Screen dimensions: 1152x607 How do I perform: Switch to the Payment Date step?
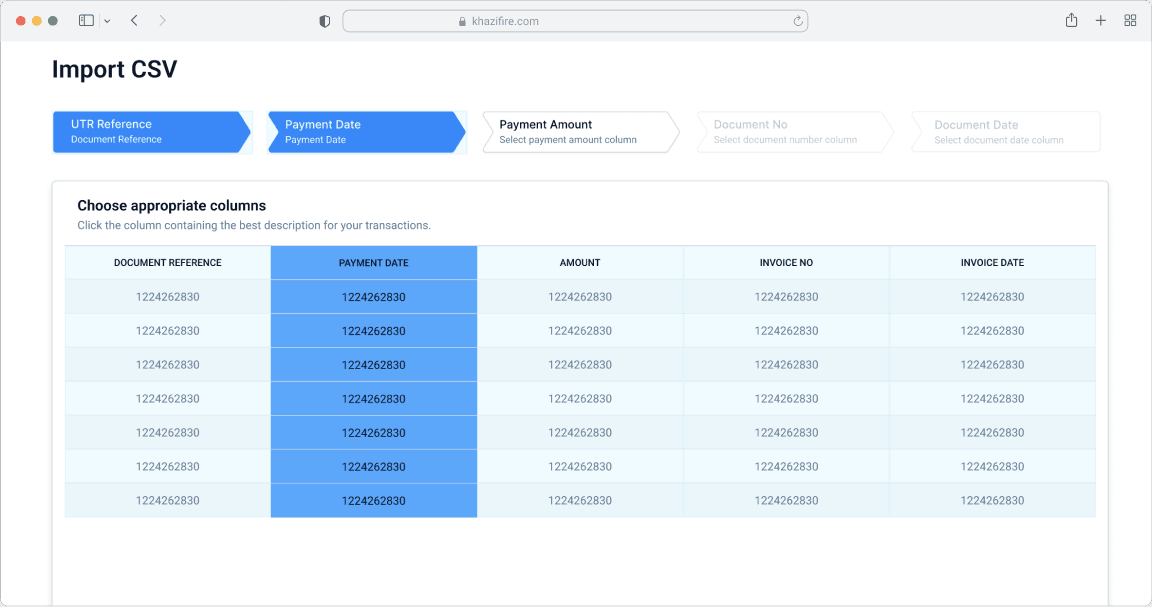click(362, 131)
